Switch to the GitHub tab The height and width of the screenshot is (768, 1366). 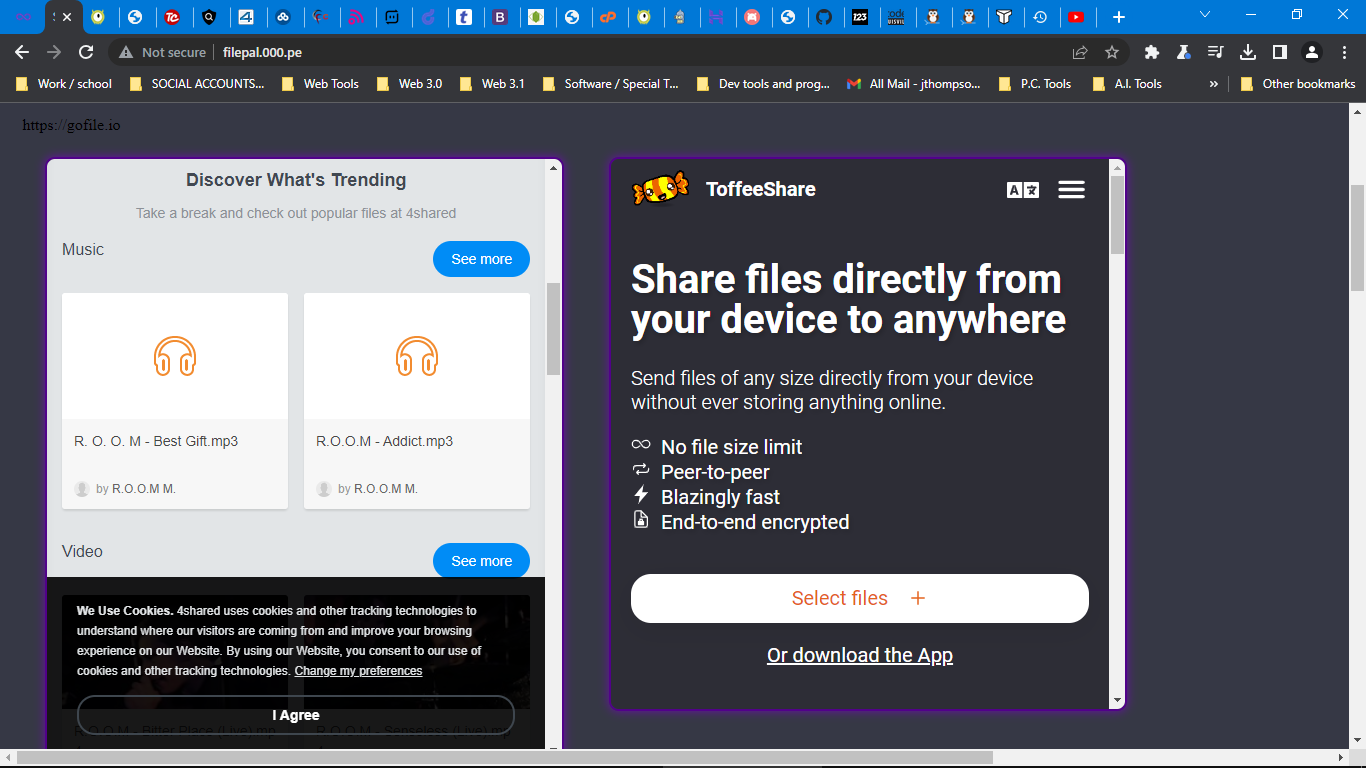coord(823,17)
